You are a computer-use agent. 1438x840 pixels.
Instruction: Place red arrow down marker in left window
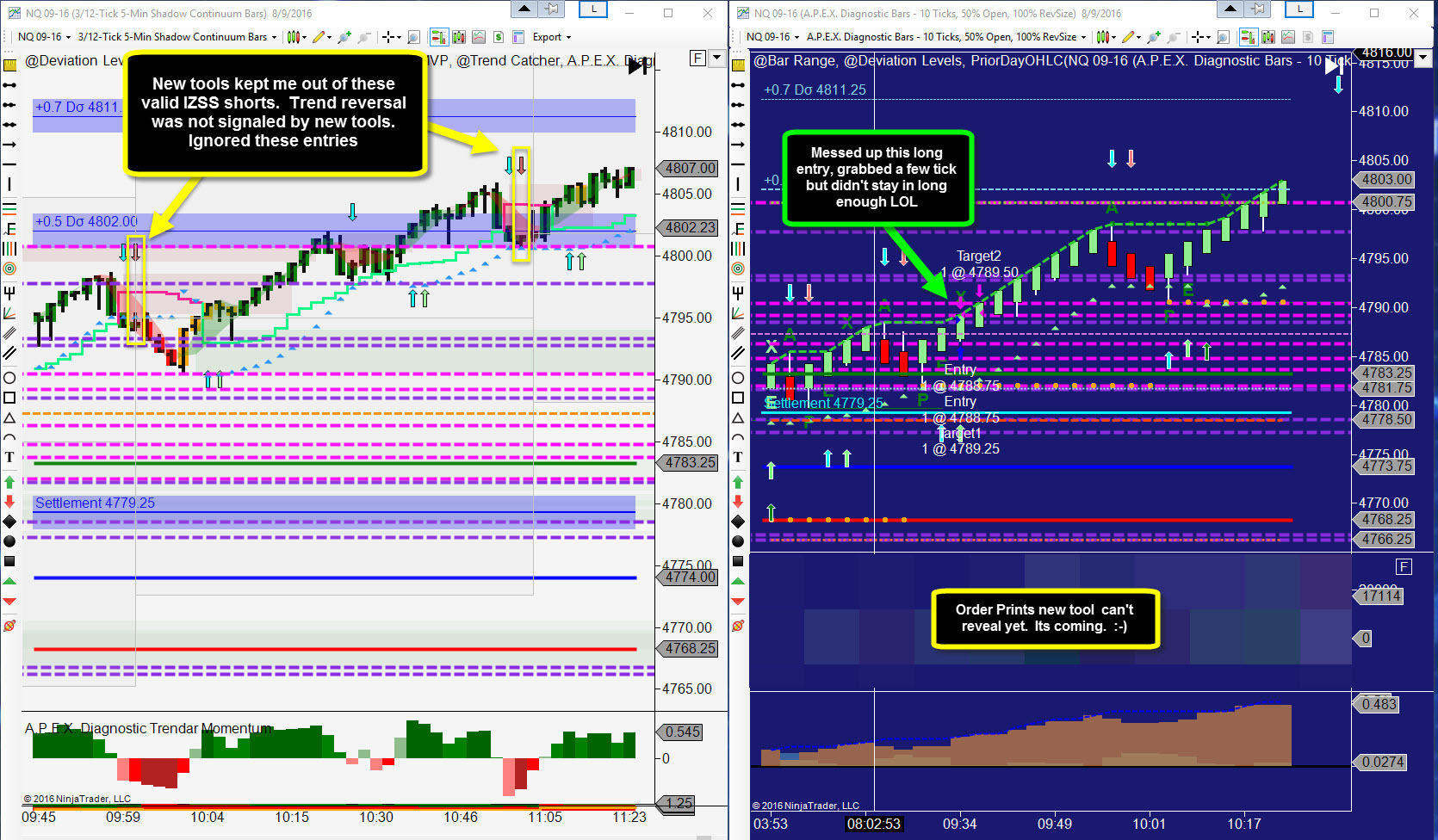click(x=9, y=501)
